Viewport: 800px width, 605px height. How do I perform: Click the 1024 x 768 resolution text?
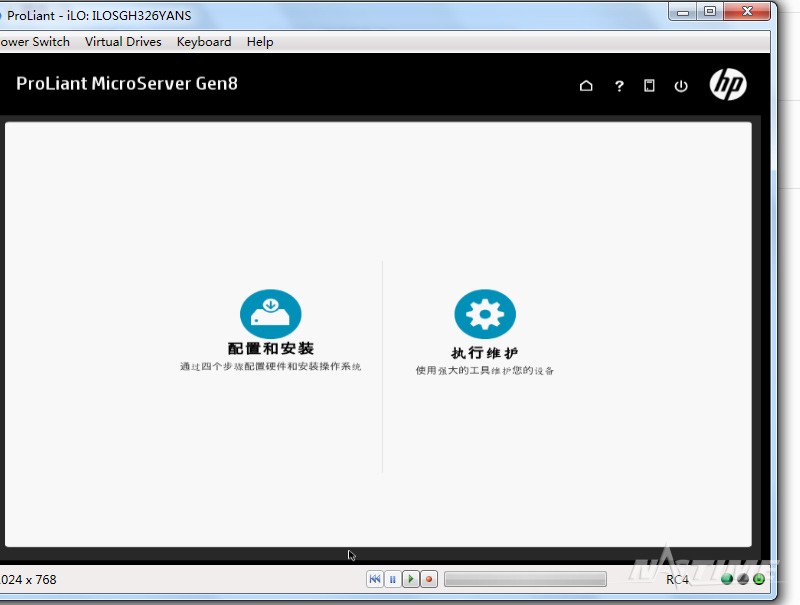point(28,579)
